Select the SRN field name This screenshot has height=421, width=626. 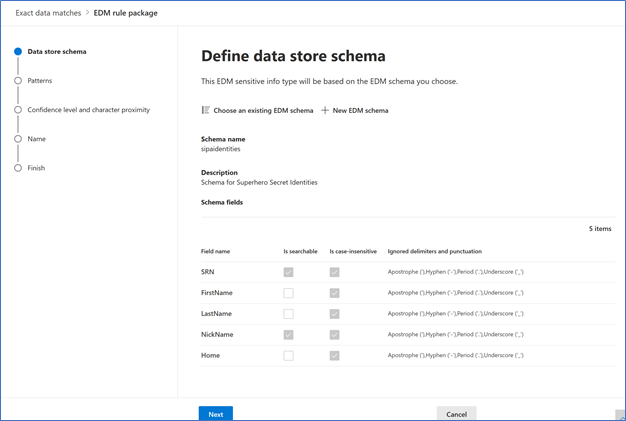208,272
